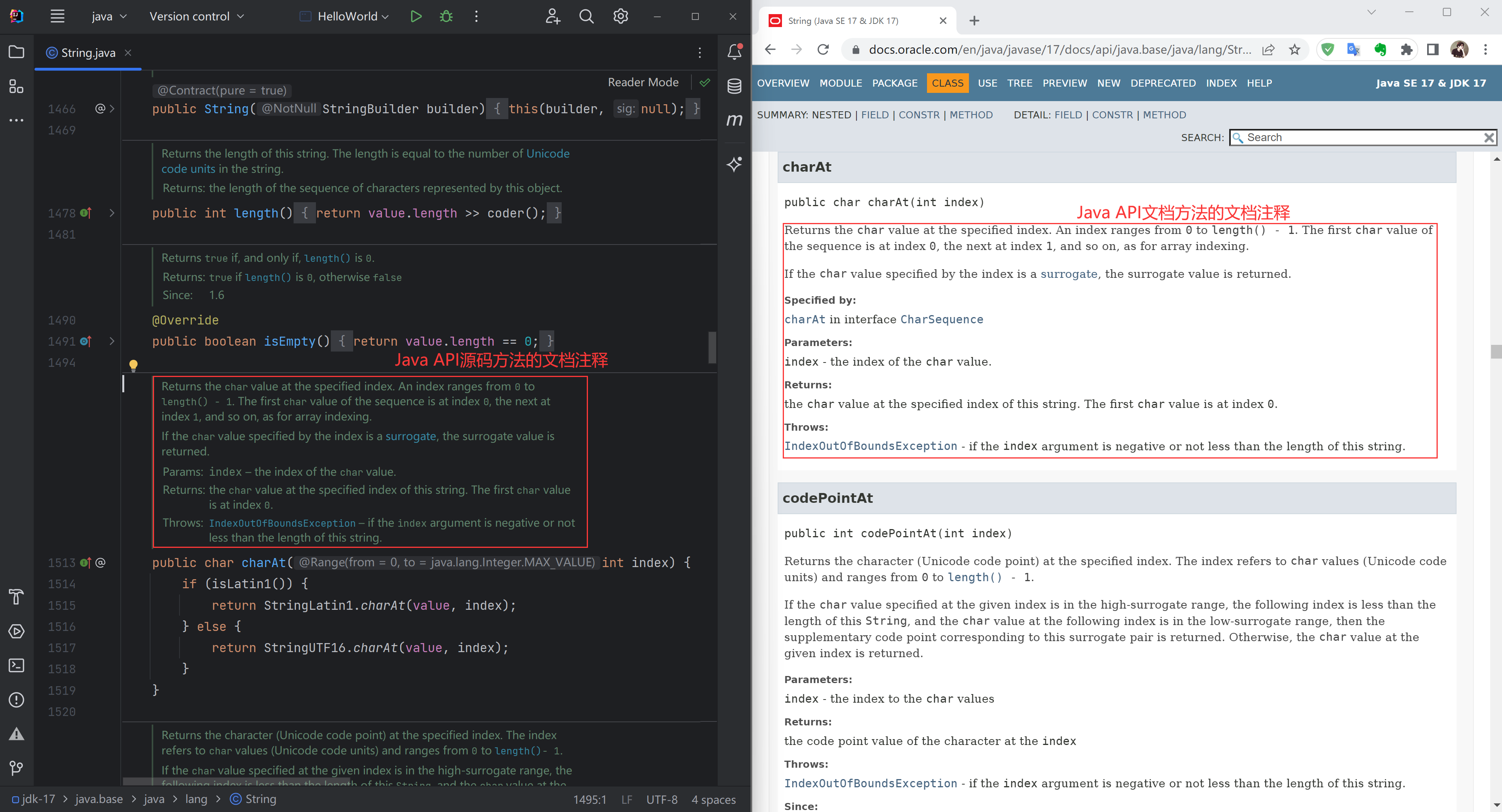This screenshot has height=812, width=1502.
Task: Click the Evernote extension icon
Action: pos(1380,49)
